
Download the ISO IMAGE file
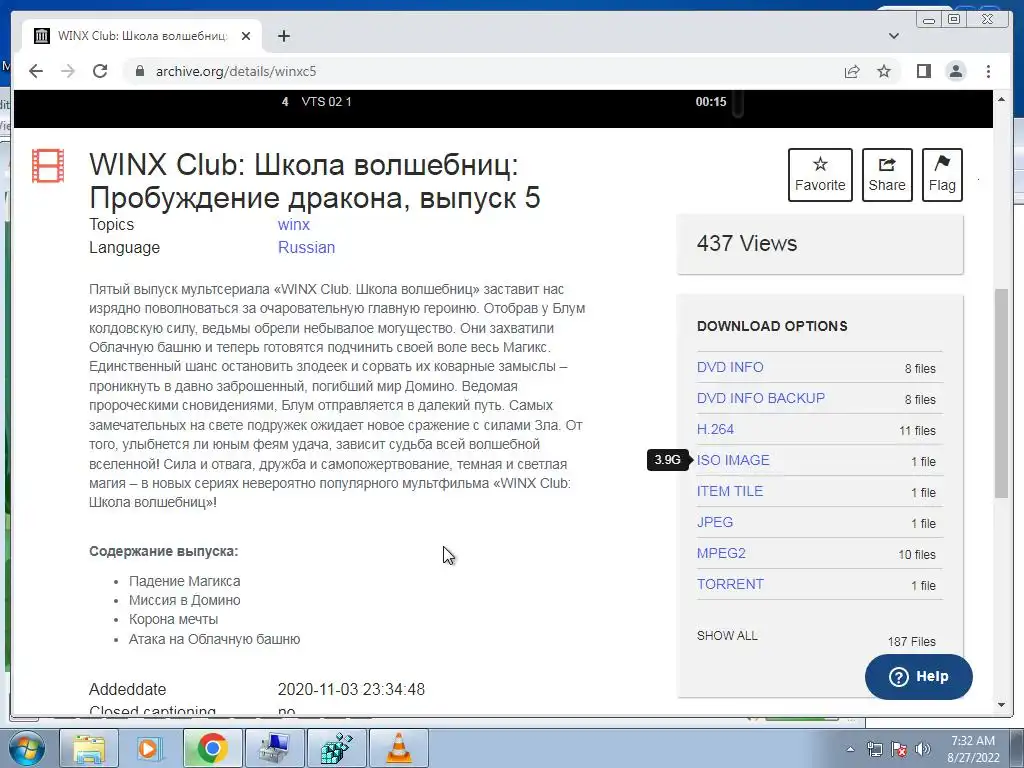(x=733, y=460)
